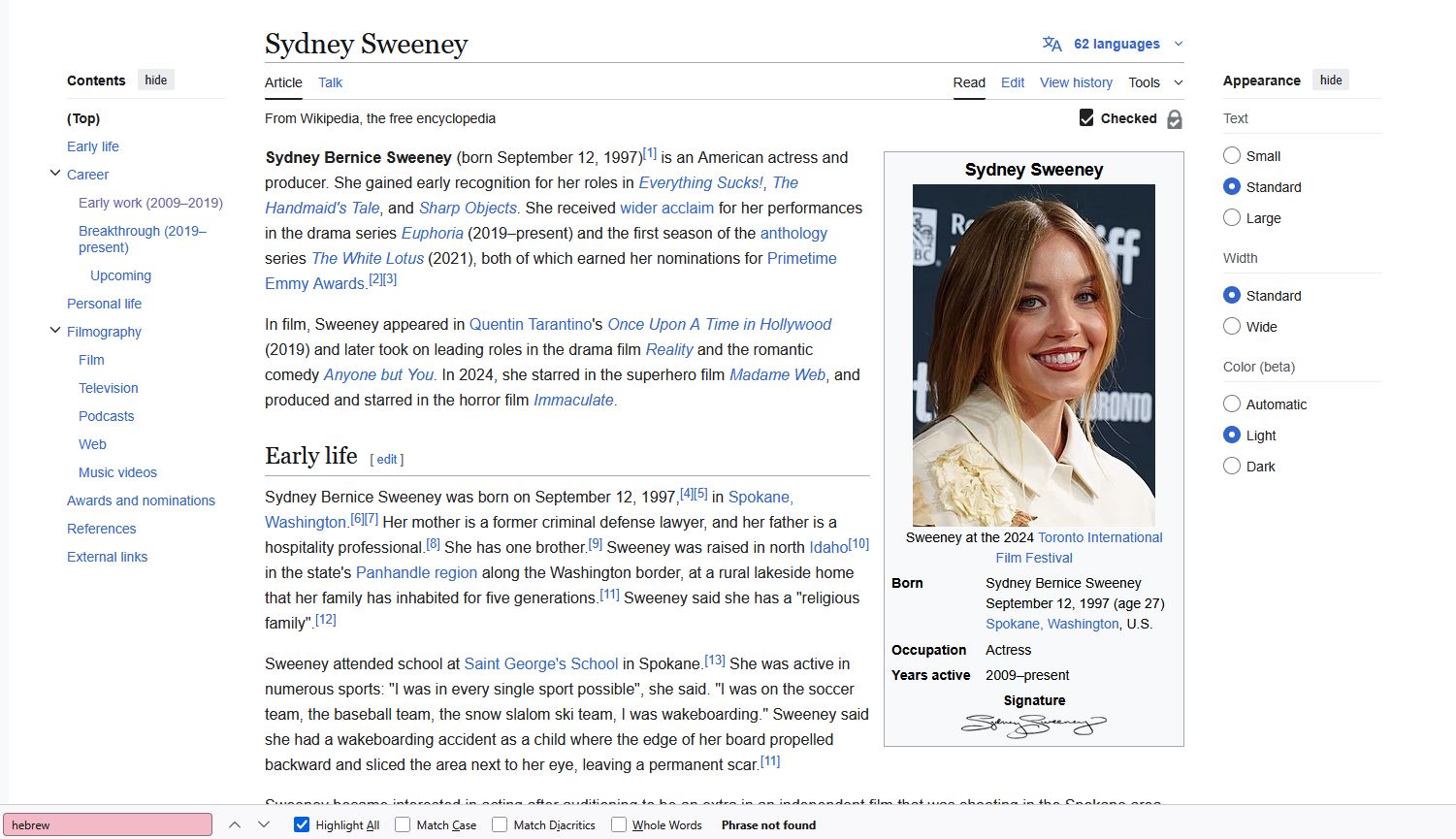1456x839 pixels.
Task: Enable the Match Diacritics checkbox
Action: pos(500,824)
